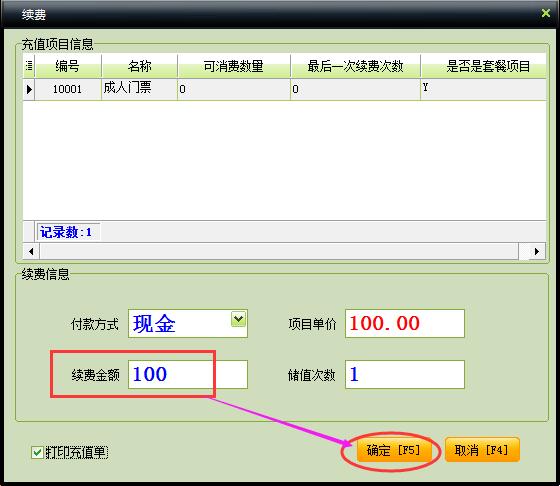Select the 成人门票 cell in the table
560x486 pixels.
click(x=139, y=89)
